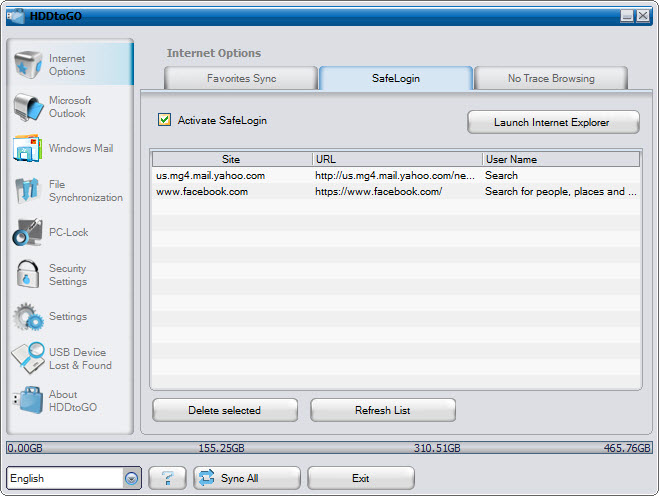Click the HDDtoGO title bar app icon
The image size is (659, 496).
(16, 16)
